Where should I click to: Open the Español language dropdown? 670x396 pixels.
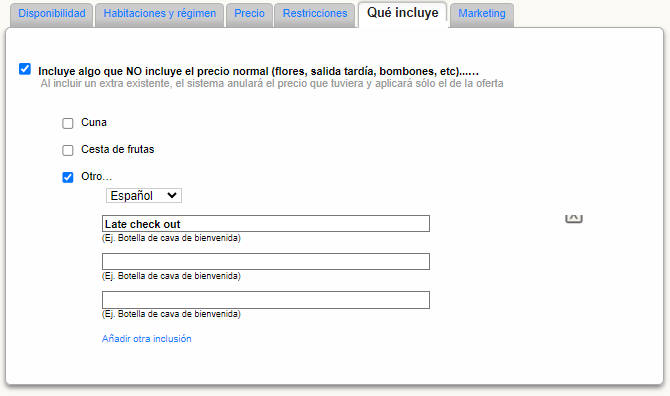[144, 196]
